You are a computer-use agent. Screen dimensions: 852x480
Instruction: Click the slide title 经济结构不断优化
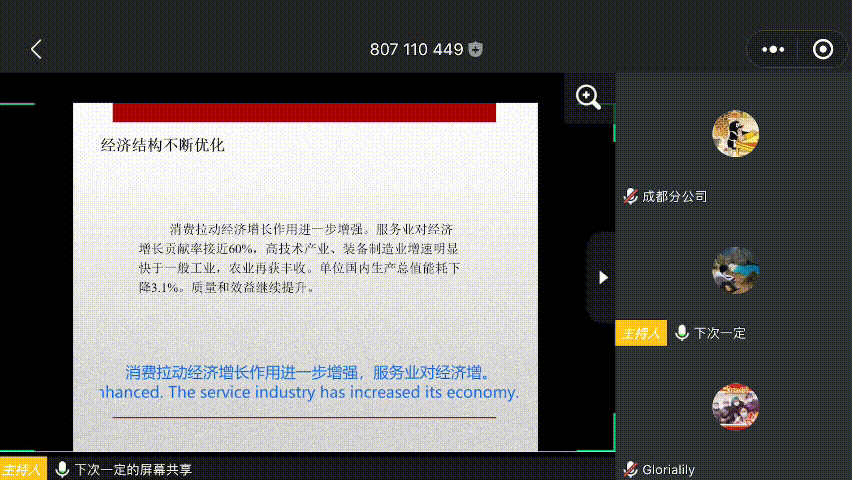click(163, 145)
